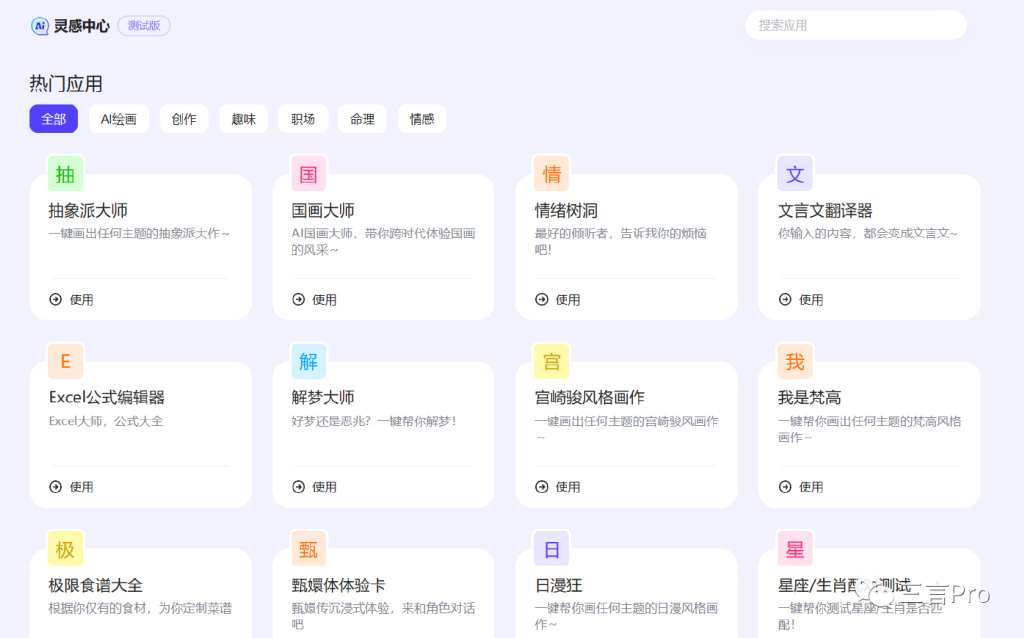Click the 我 icon for 我是梵高

coord(795,361)
